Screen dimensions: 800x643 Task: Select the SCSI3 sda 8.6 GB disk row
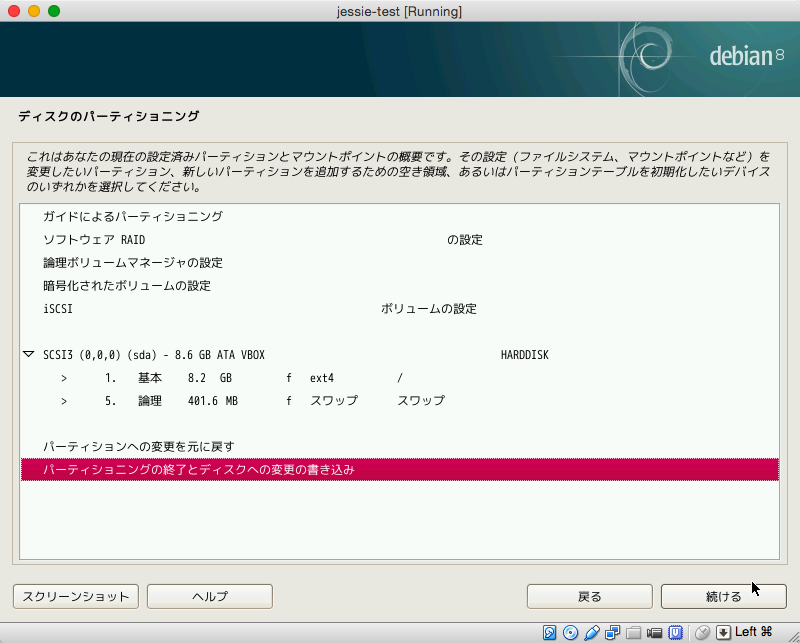399,355
